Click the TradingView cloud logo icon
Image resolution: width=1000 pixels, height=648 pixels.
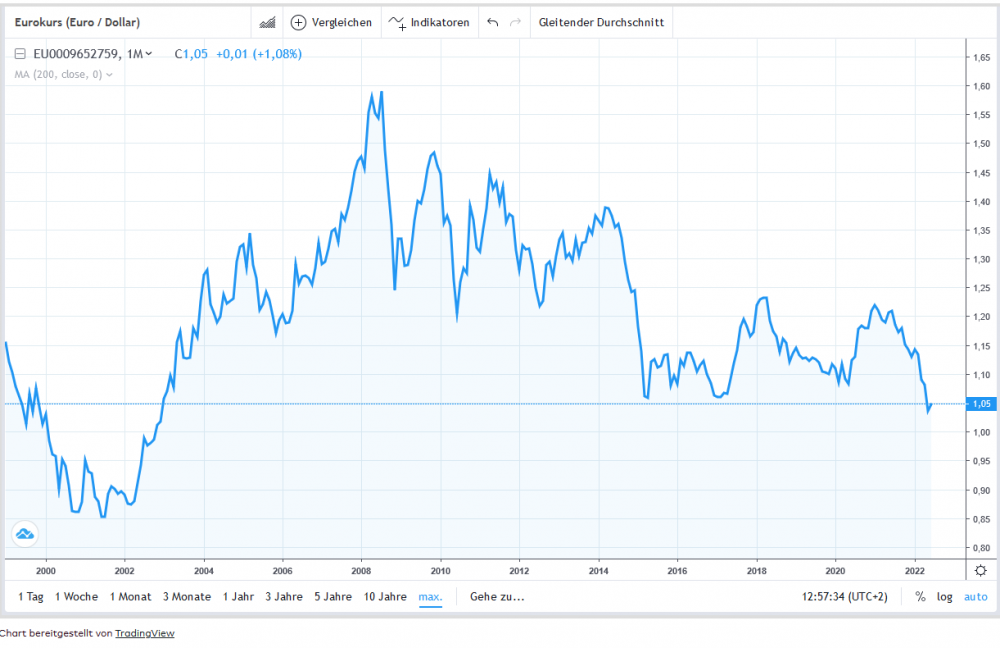[x=25, y=534]
